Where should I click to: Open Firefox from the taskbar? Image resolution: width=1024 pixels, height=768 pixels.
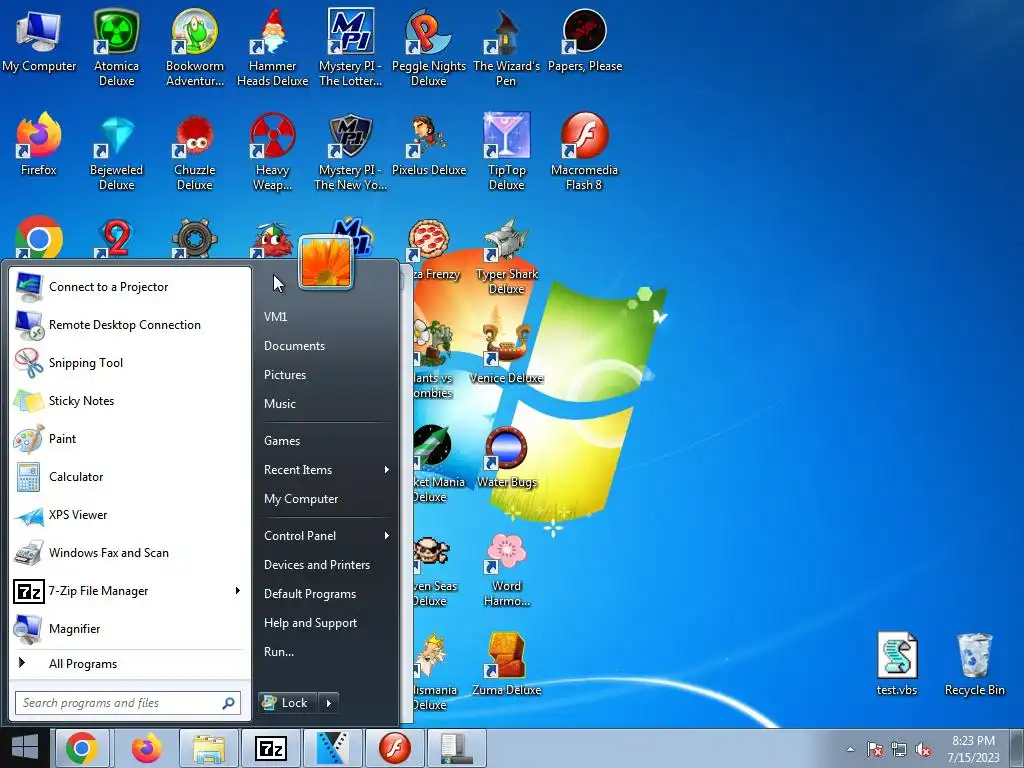click(x=146, y=748)
